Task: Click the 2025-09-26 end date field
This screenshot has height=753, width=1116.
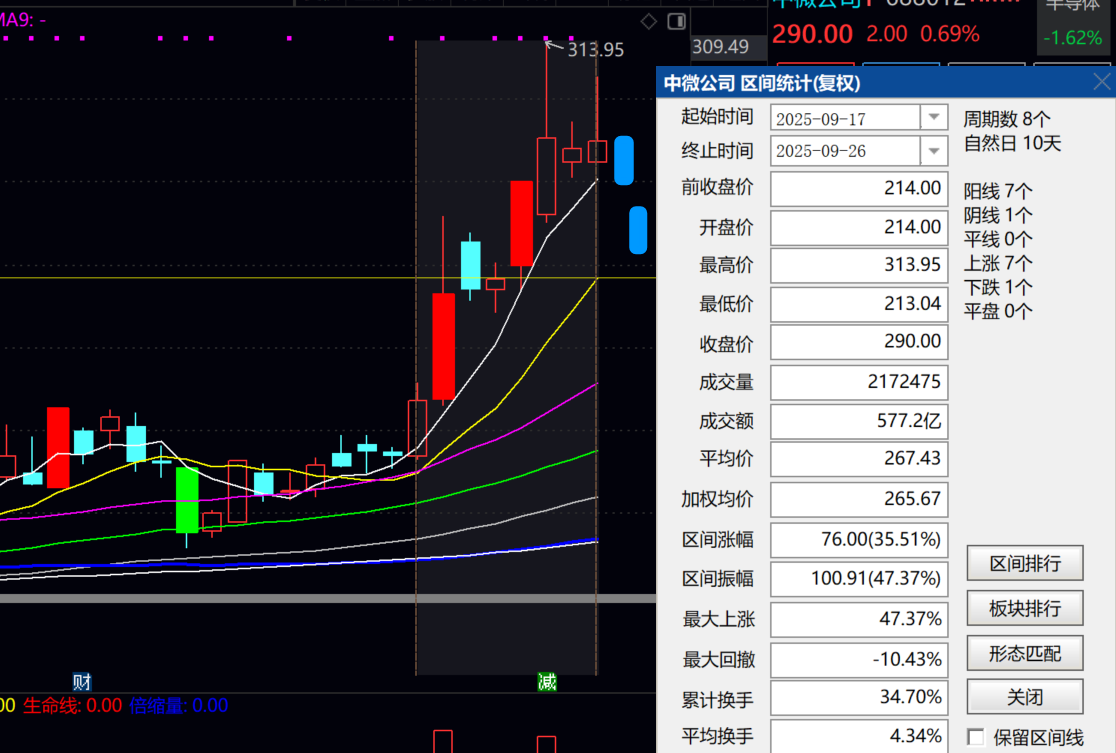Action: (845, 152)
